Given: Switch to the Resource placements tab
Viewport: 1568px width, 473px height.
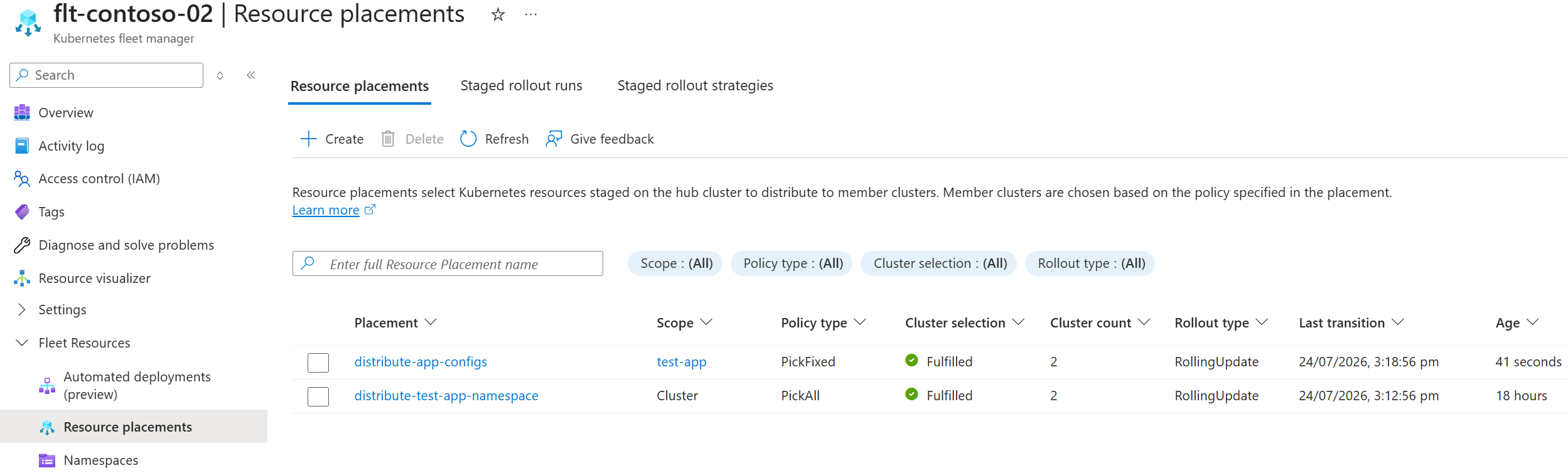Looking at the screenshot, I should (x=360, y=86).
